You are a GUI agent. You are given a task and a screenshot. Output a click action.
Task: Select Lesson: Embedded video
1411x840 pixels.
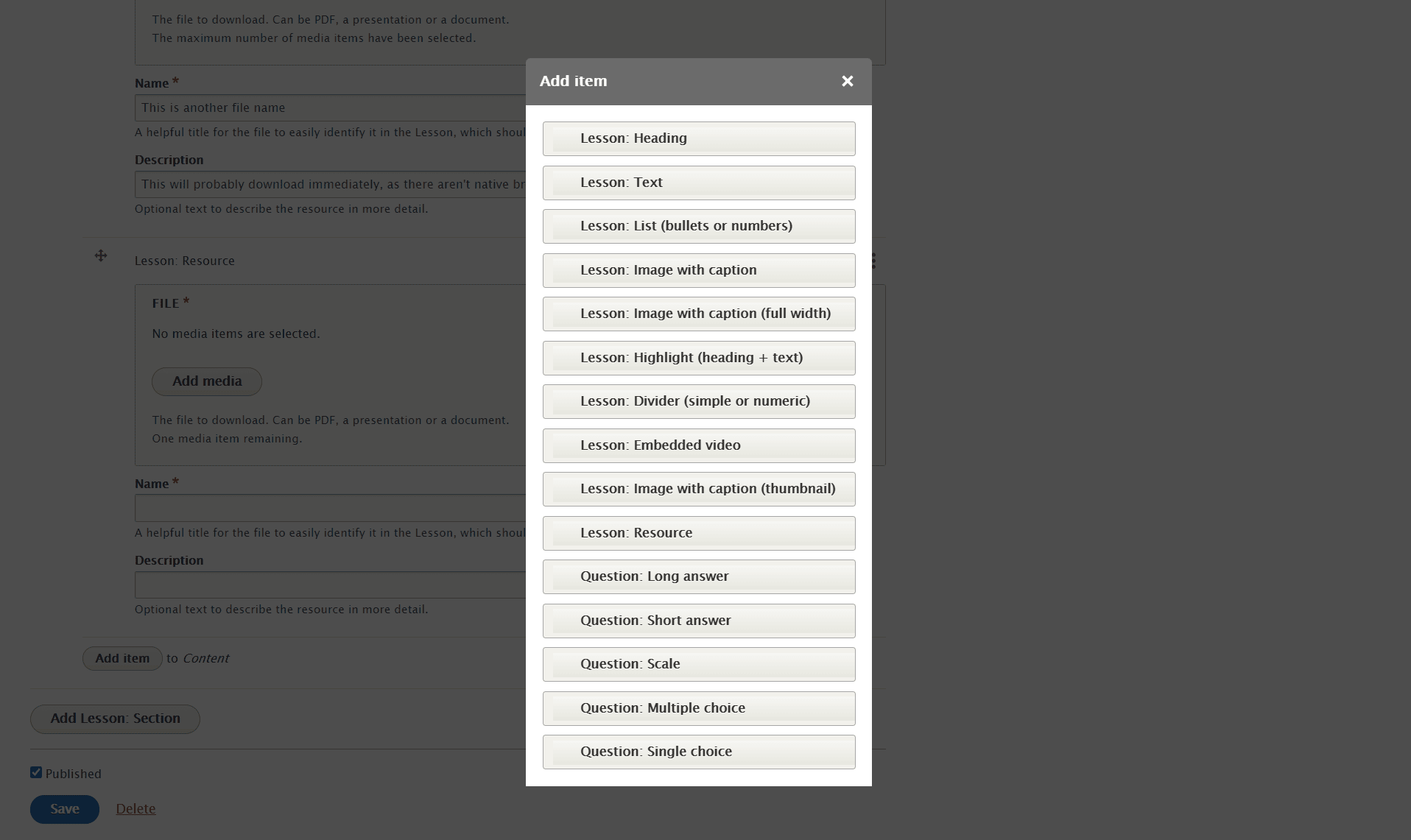[698, 445]
